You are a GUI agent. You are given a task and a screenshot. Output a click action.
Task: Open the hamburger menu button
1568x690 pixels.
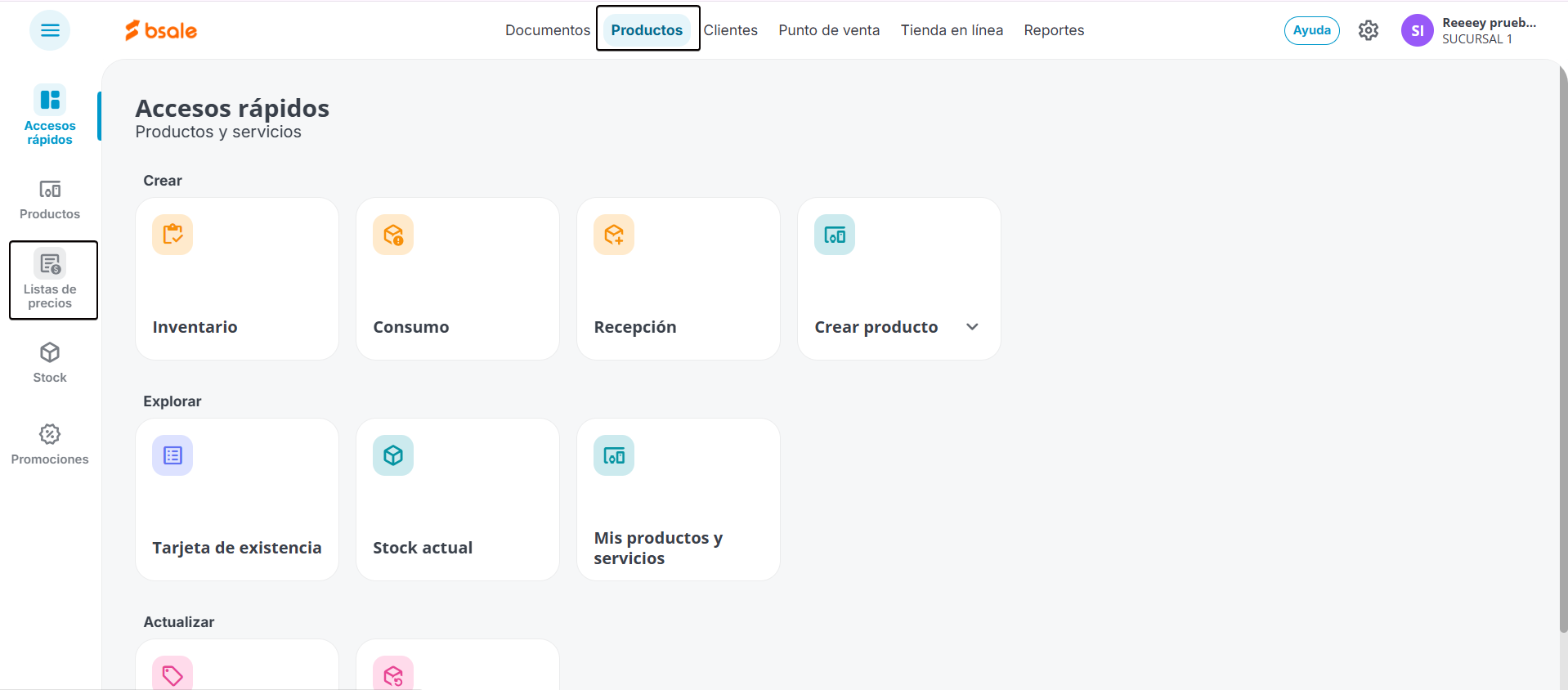coord(50,30)
